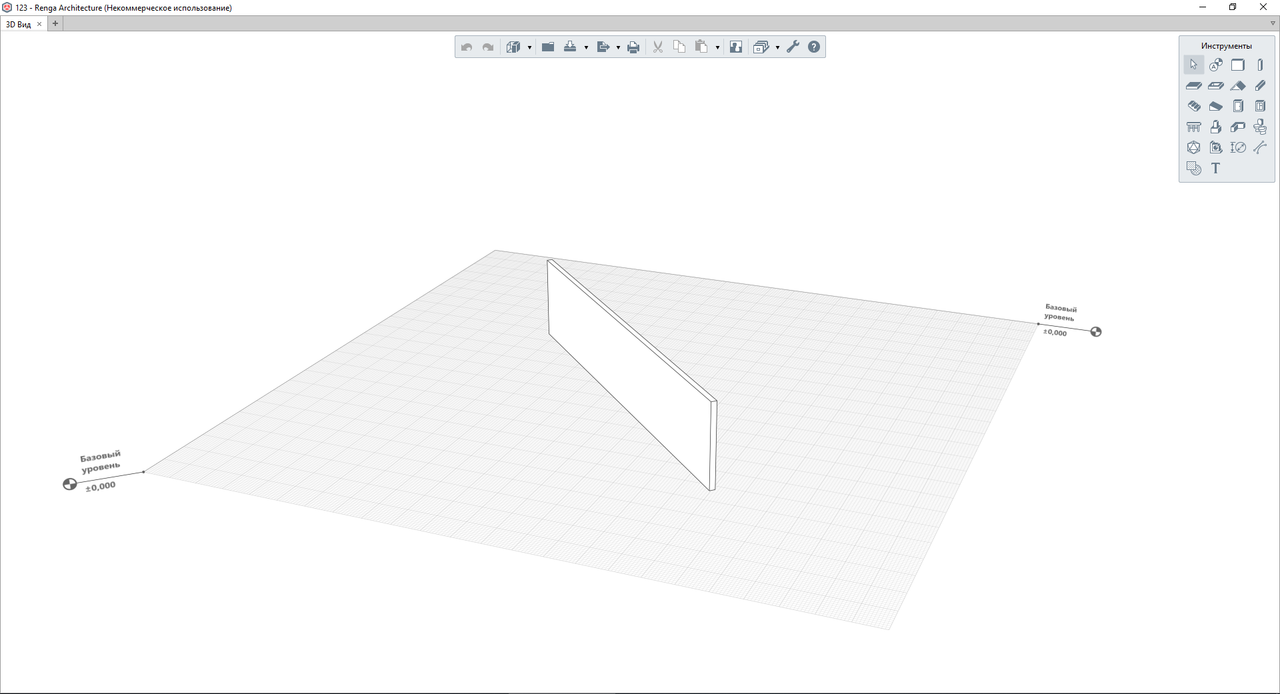Viewport: 1280px width, 694px height.
Task: Select the Column tool
Action: click(1260, 64)
